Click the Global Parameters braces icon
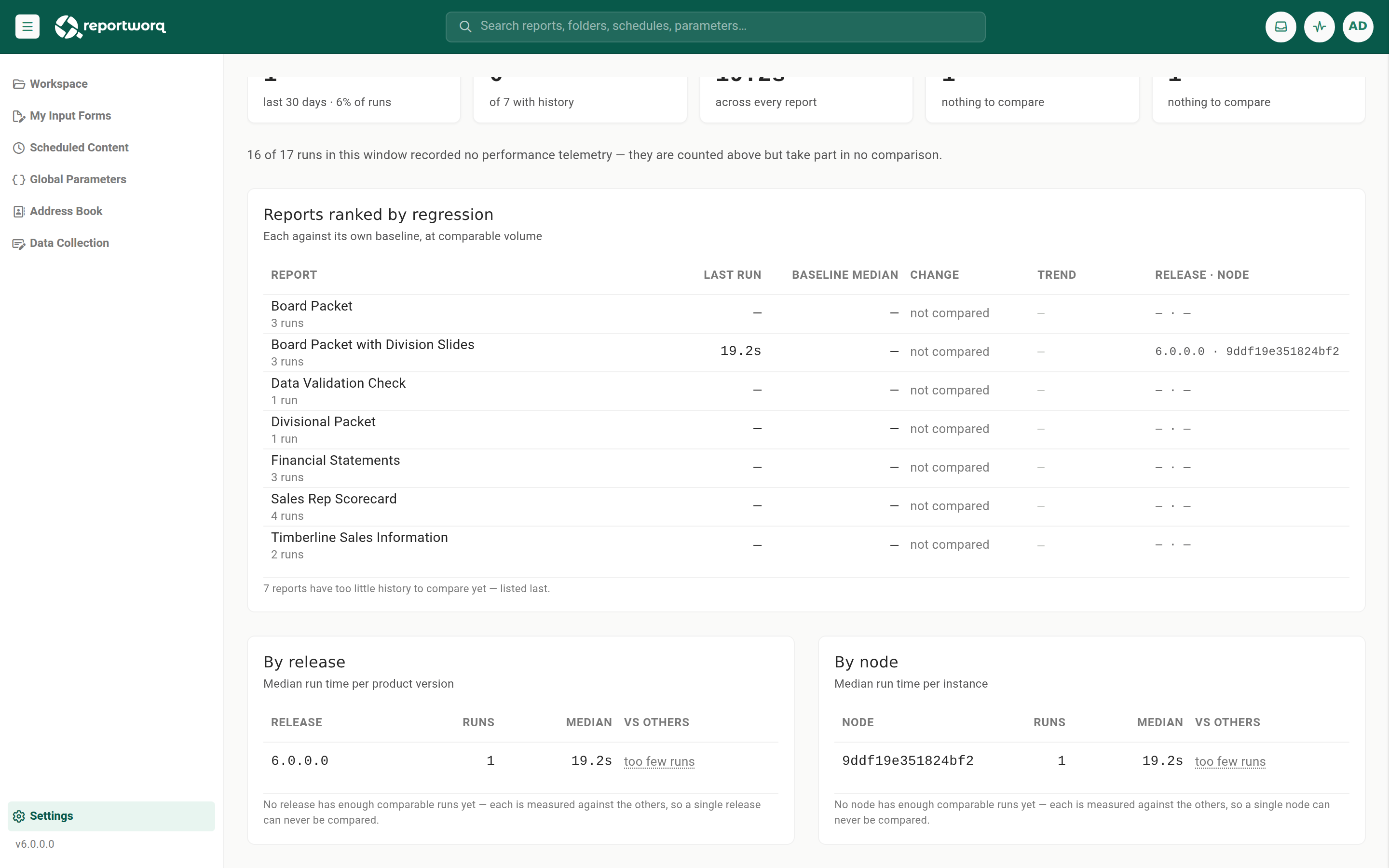The image size is (1389, 868). (x=19, y=180)
